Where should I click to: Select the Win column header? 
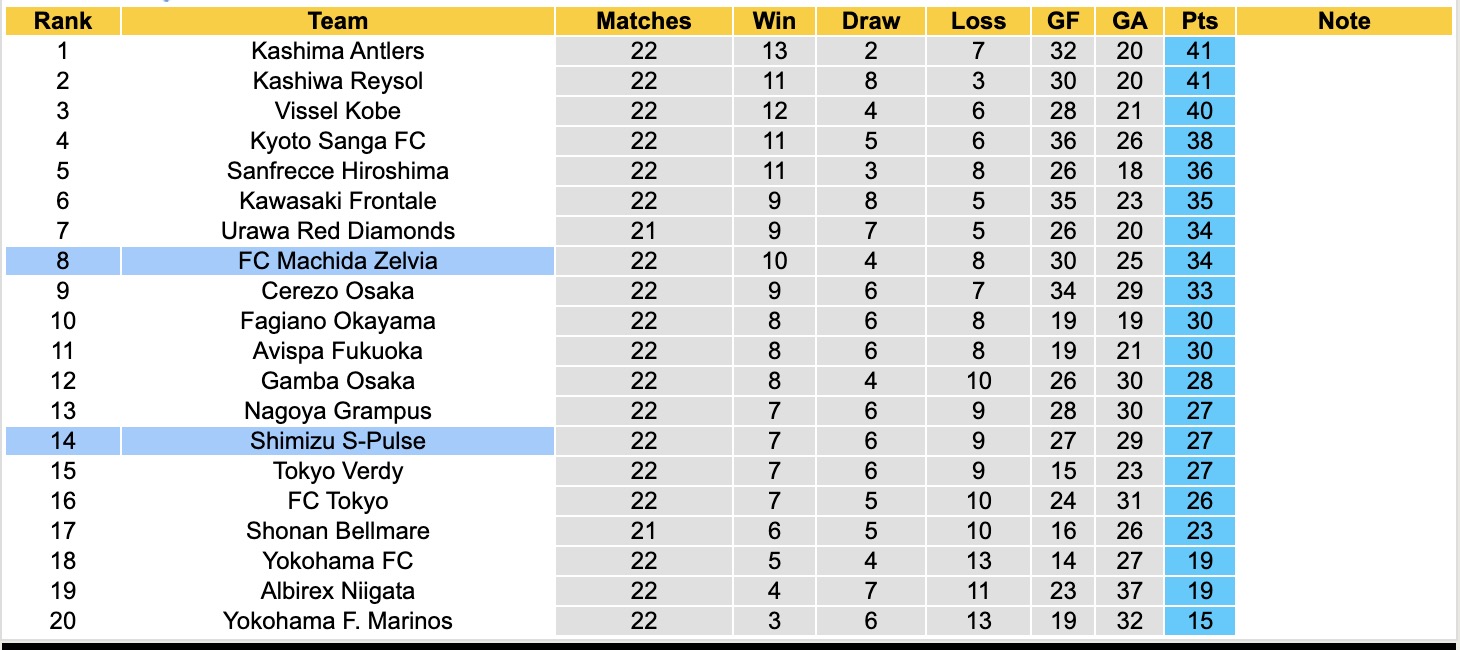click(x=774, y=21)
